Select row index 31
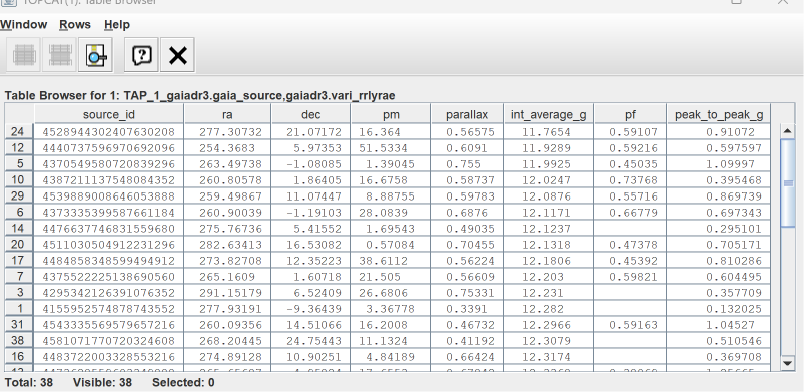804x392 pixels. coord(18,325)
